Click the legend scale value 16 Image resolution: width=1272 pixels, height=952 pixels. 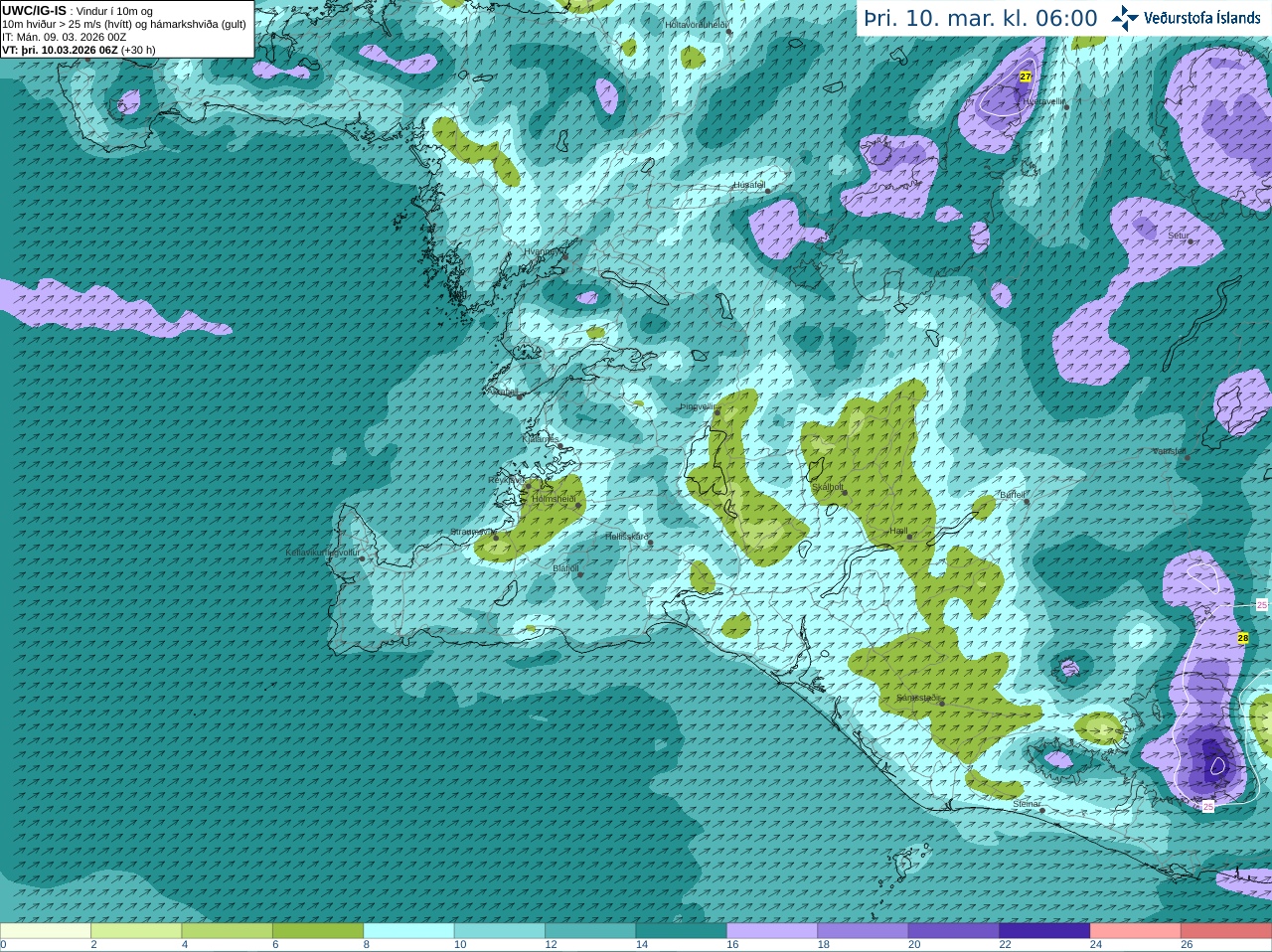(x=732, y=945)
